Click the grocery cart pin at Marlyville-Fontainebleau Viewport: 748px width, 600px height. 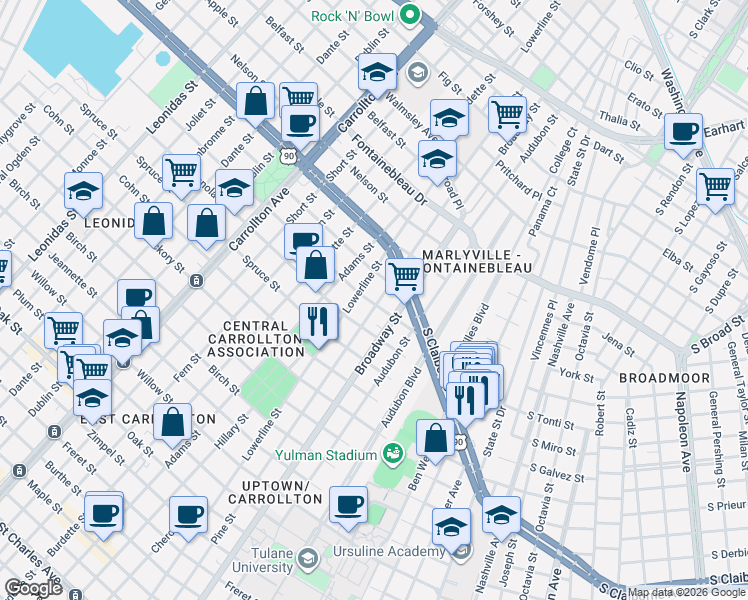point(405,277)
